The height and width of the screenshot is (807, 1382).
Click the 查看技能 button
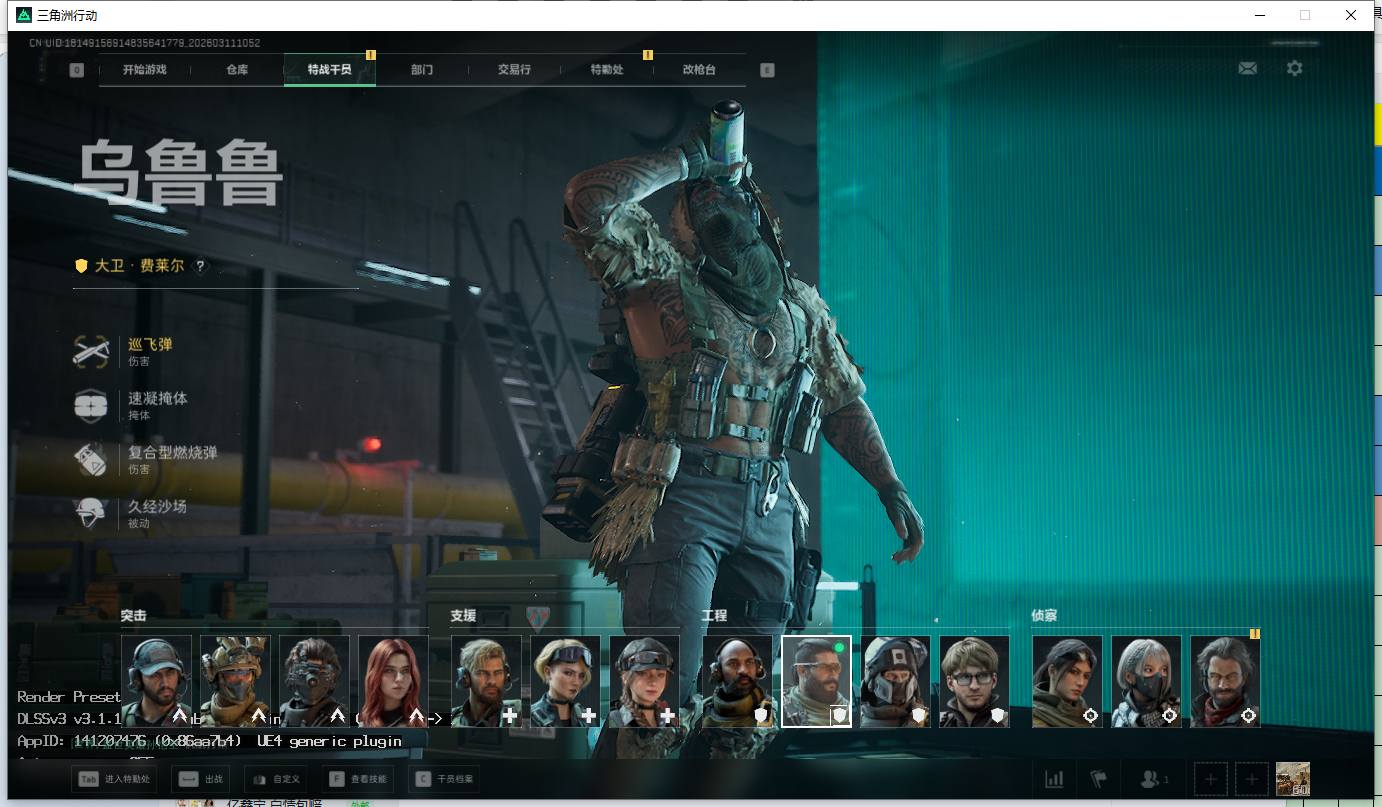click(x=359, y=779)
